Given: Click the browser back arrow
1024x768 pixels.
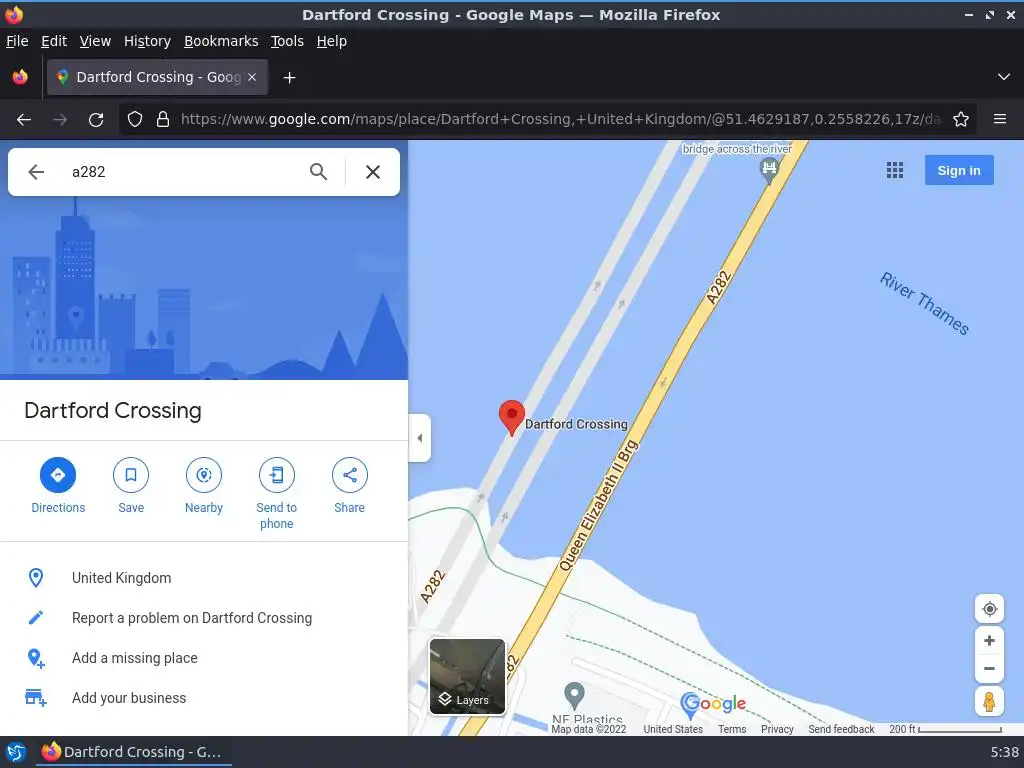Looking at the screenshot, I should coord(24,120).
